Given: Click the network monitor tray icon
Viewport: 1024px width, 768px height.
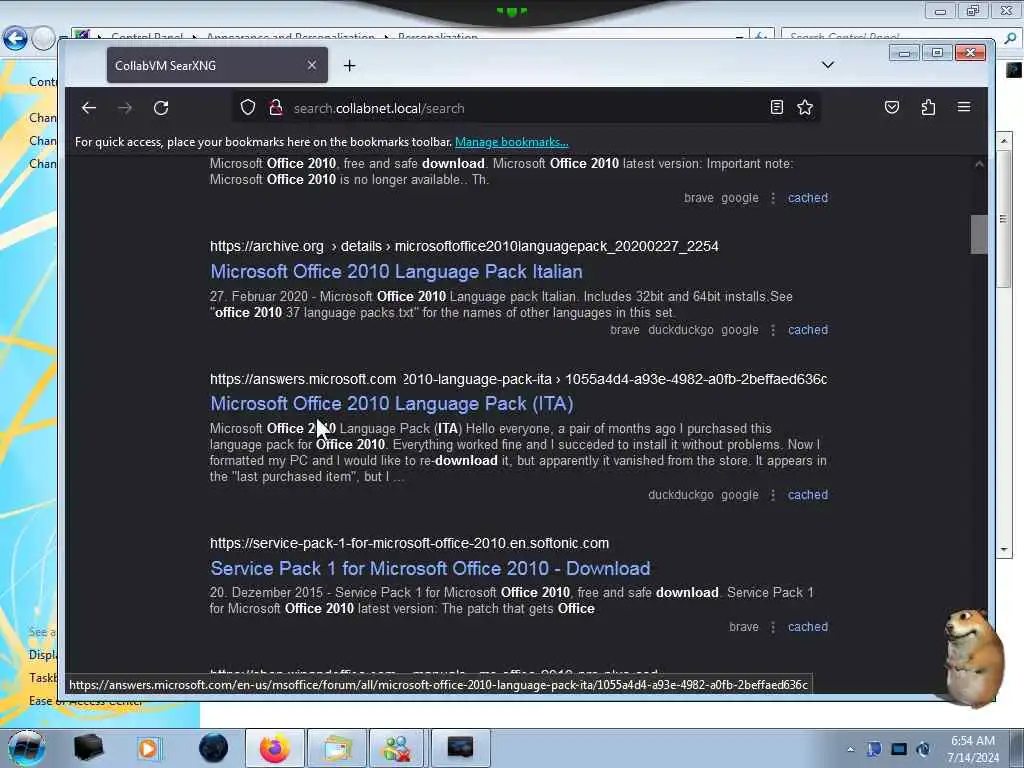Looking at the screenshot, I should [899, 749].
